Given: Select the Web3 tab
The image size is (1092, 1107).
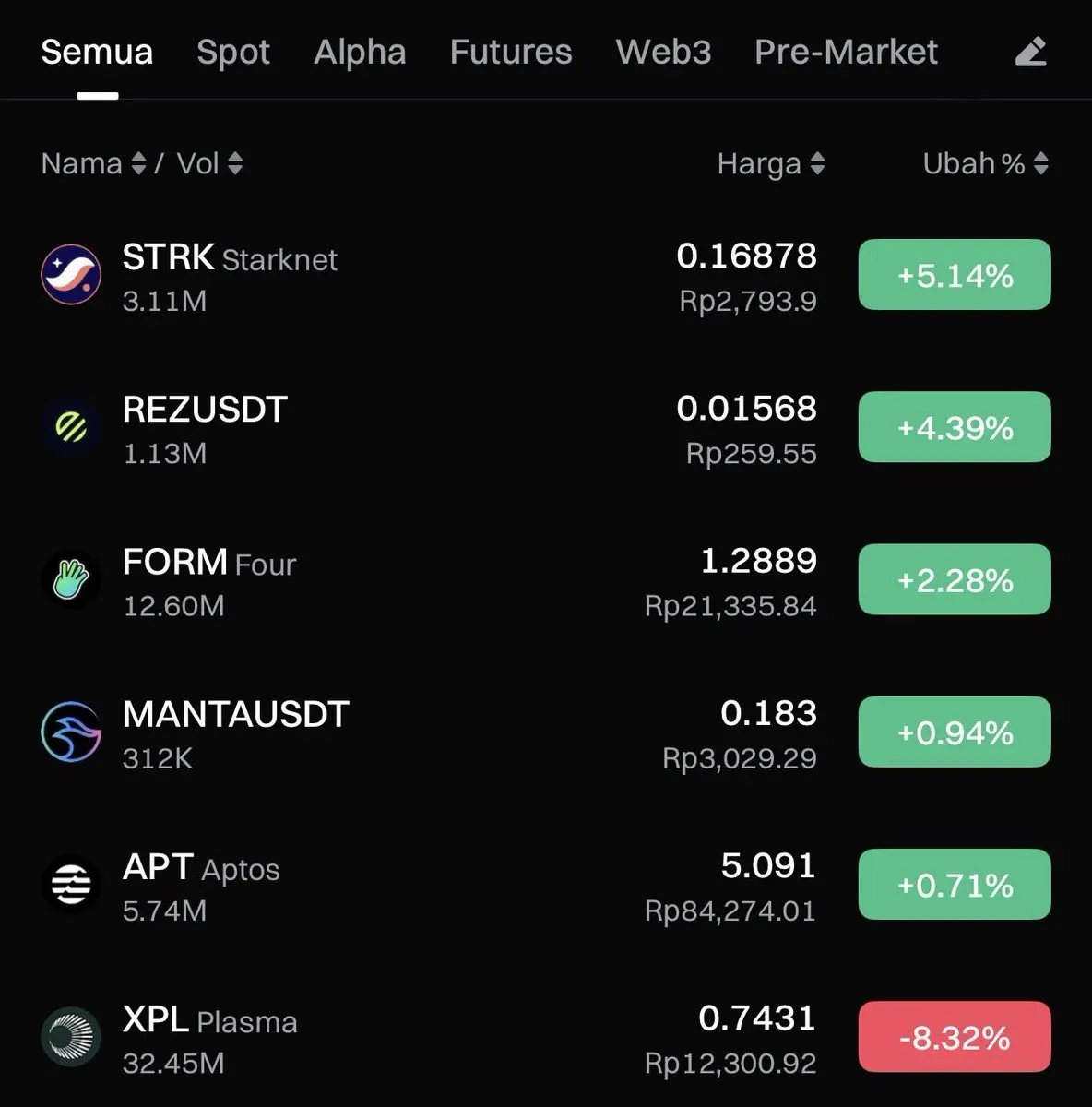Looking at the screenshot, I should [663, 53].
